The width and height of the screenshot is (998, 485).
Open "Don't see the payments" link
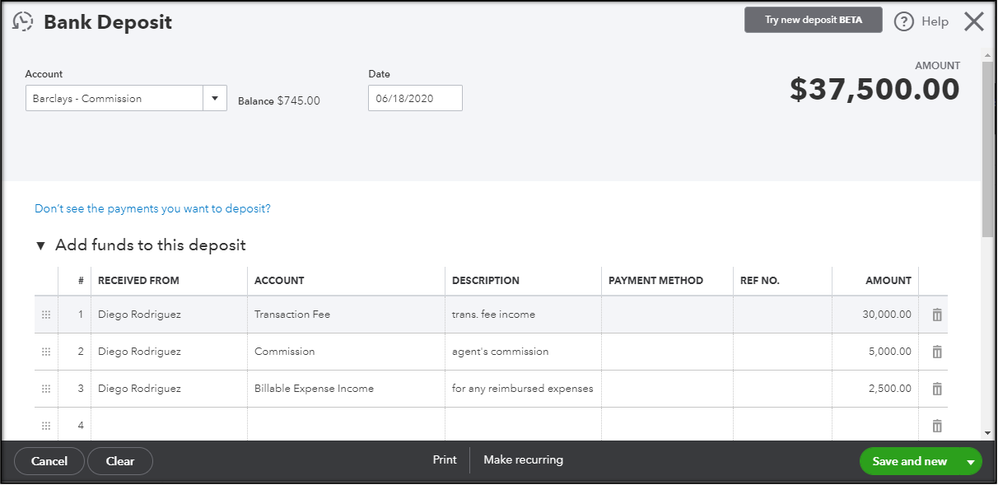[x=153, y=209]
